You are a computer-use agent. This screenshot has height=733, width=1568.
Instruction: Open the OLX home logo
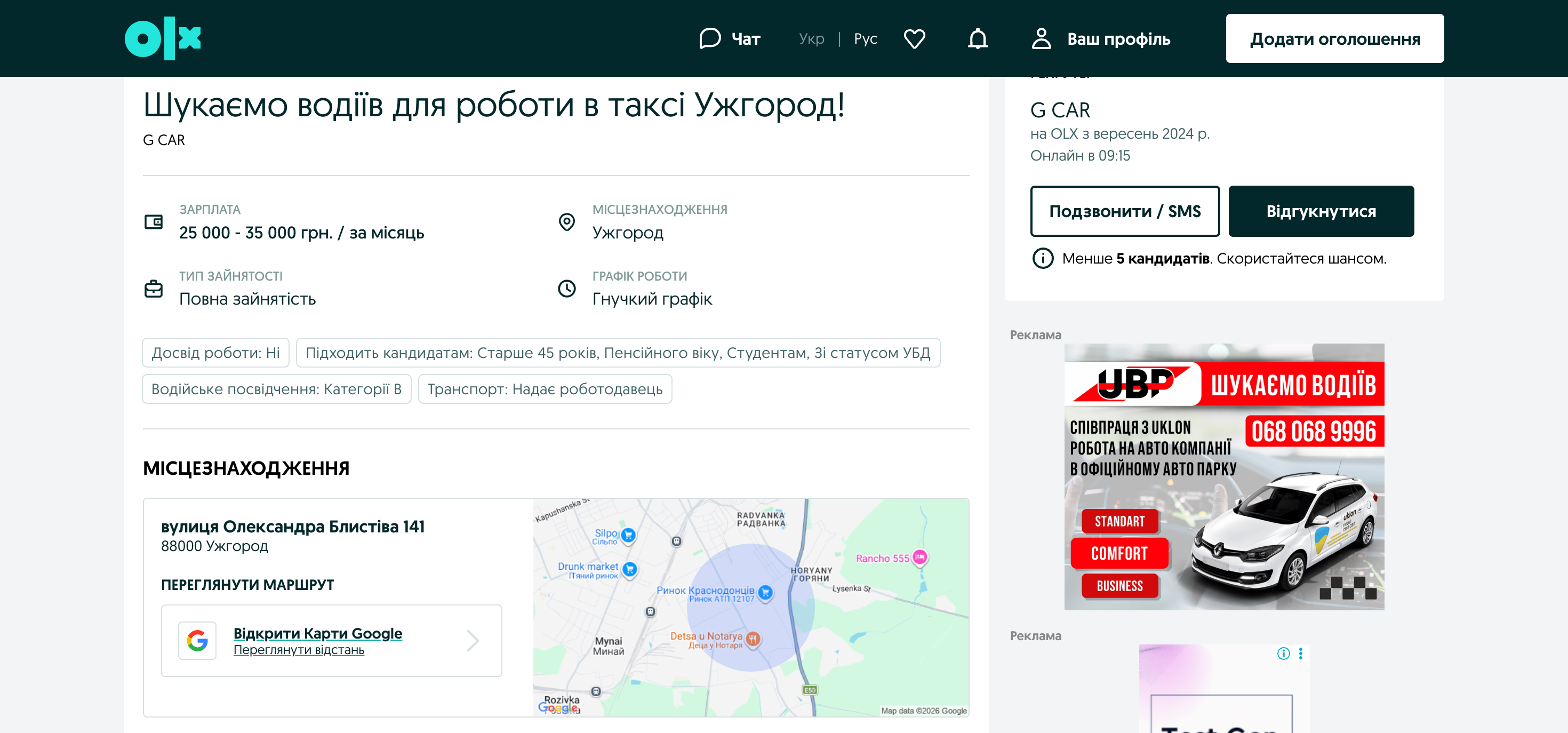163,38
